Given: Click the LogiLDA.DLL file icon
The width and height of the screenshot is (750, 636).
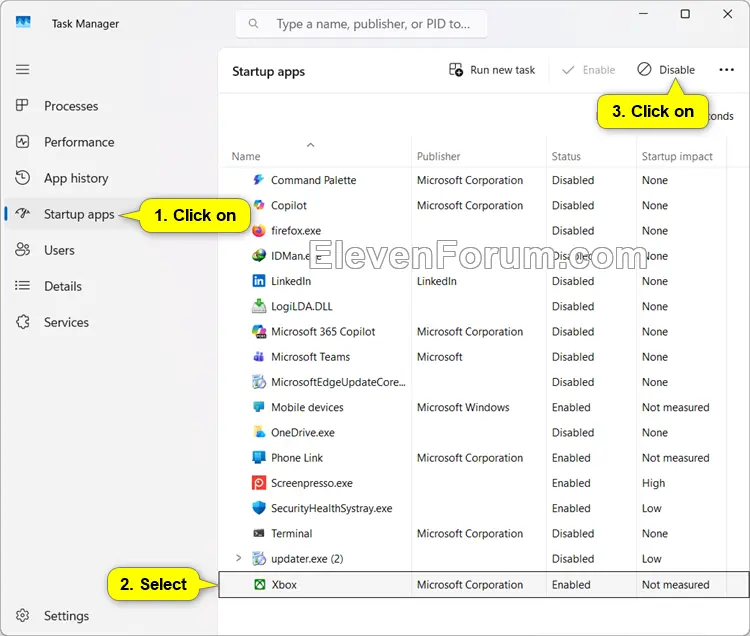Looking at the screenshot, I should 259,306.
